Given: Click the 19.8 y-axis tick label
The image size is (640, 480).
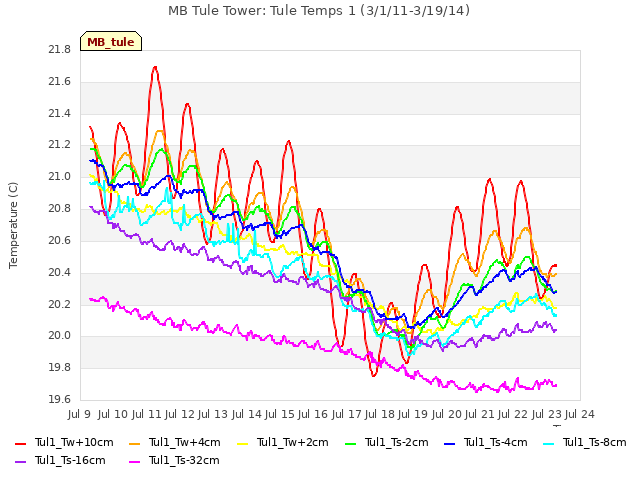Looking at the screenshot, I should (x=60, y=368).
